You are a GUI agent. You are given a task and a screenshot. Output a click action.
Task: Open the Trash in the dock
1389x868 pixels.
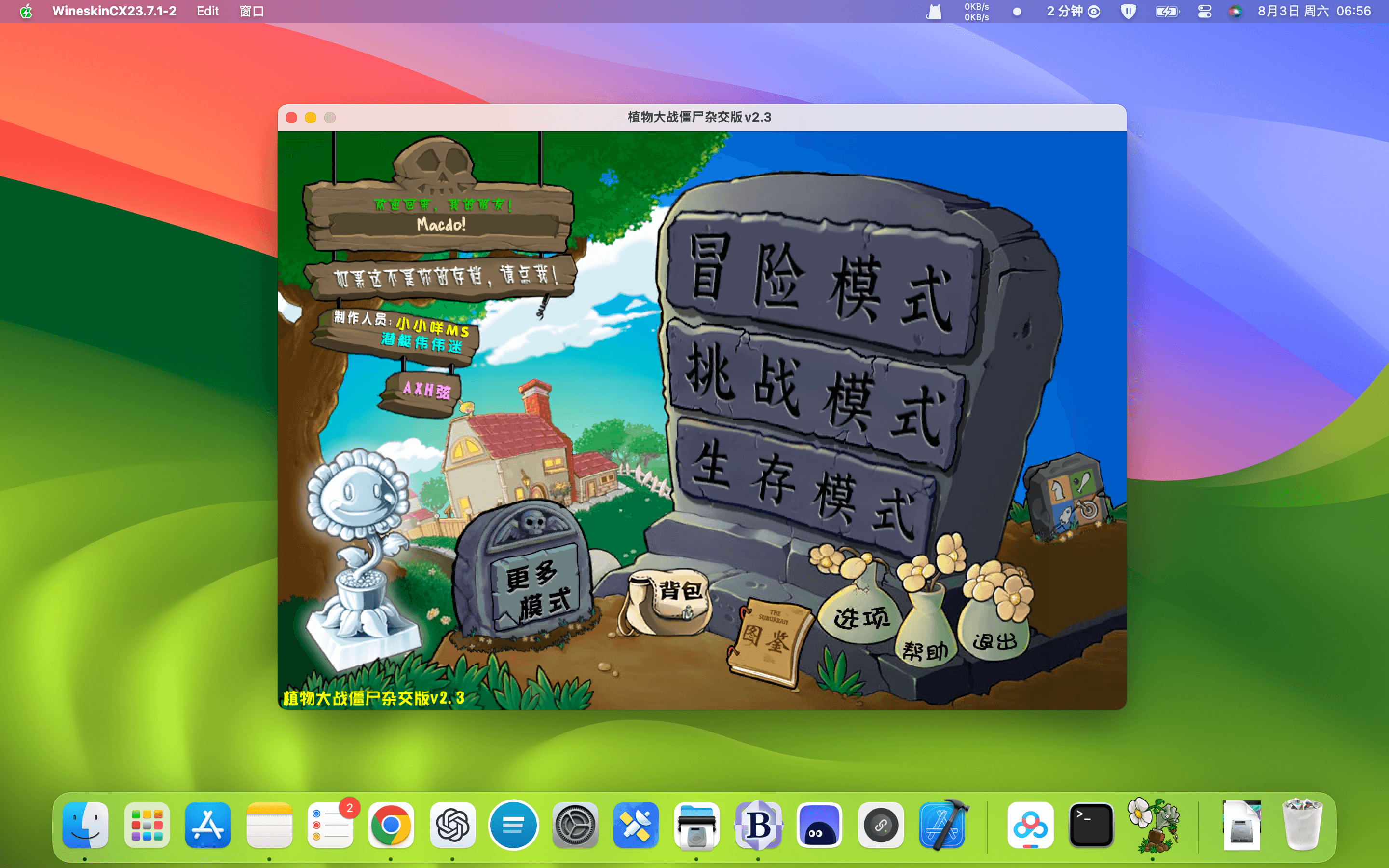(x=1302, y=825)
